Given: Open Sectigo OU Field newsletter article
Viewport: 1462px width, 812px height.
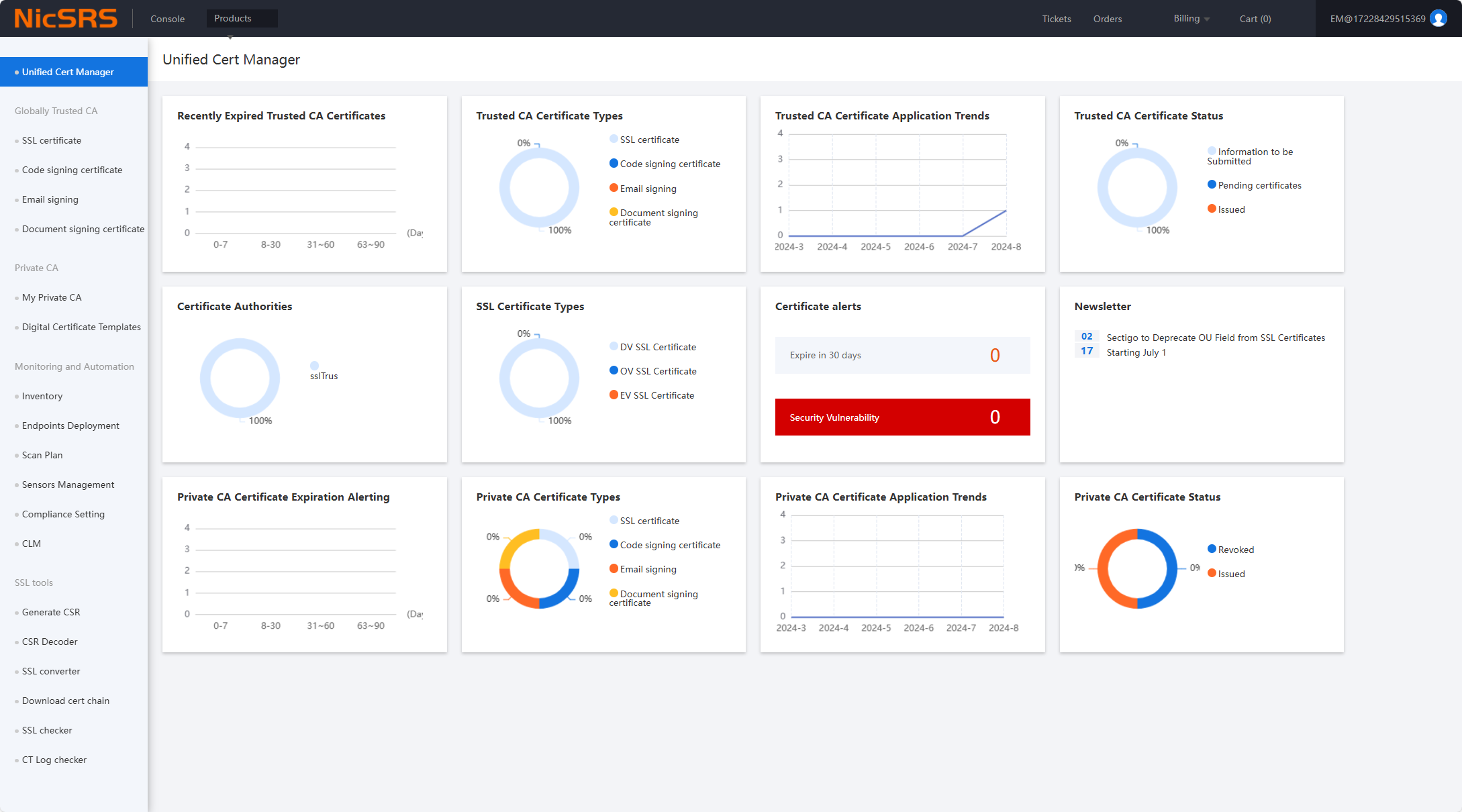Looking at the screenshot, I should (1216, 345).
